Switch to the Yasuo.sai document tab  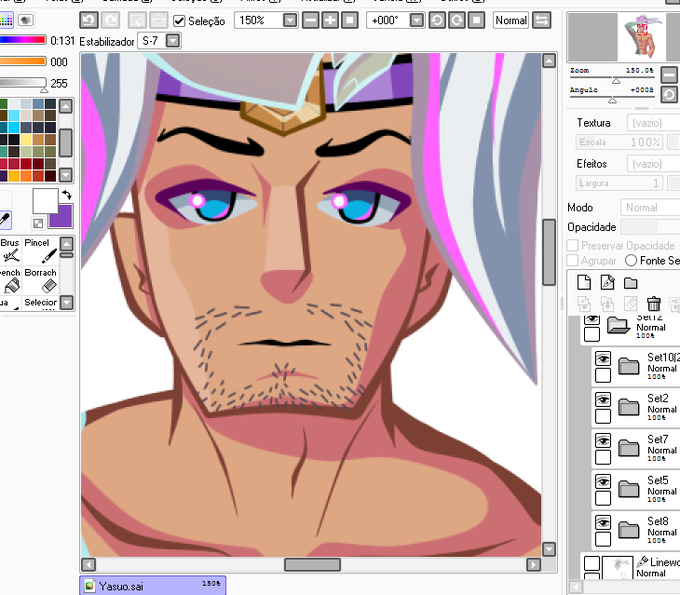[x=153, y=586]
